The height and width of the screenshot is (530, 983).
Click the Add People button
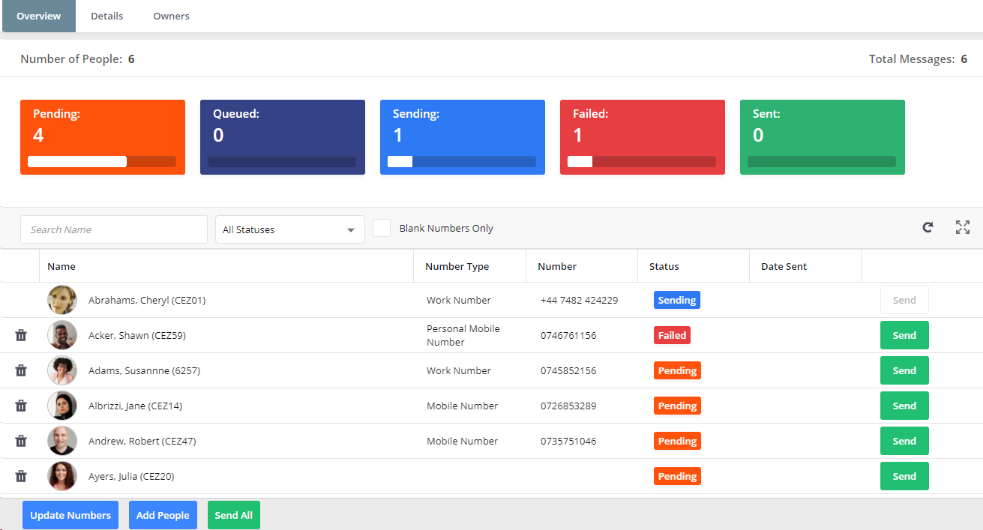pyautogui.click(x=163, y=515)
